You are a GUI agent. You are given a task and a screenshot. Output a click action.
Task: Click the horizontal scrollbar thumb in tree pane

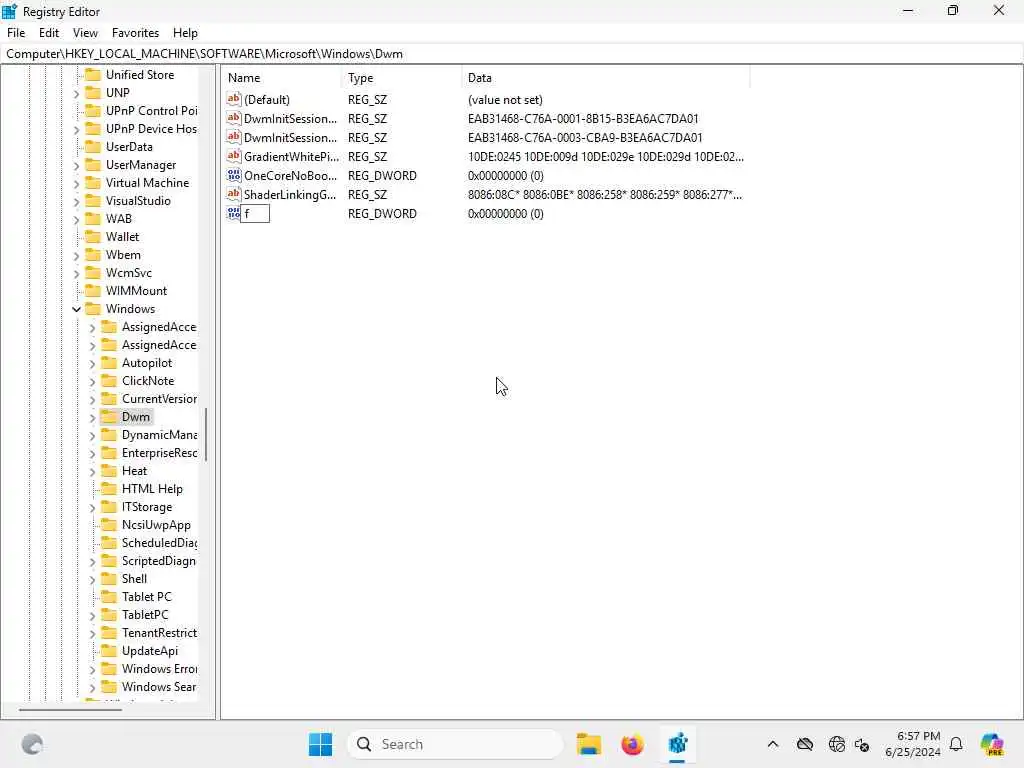point(70,709)
